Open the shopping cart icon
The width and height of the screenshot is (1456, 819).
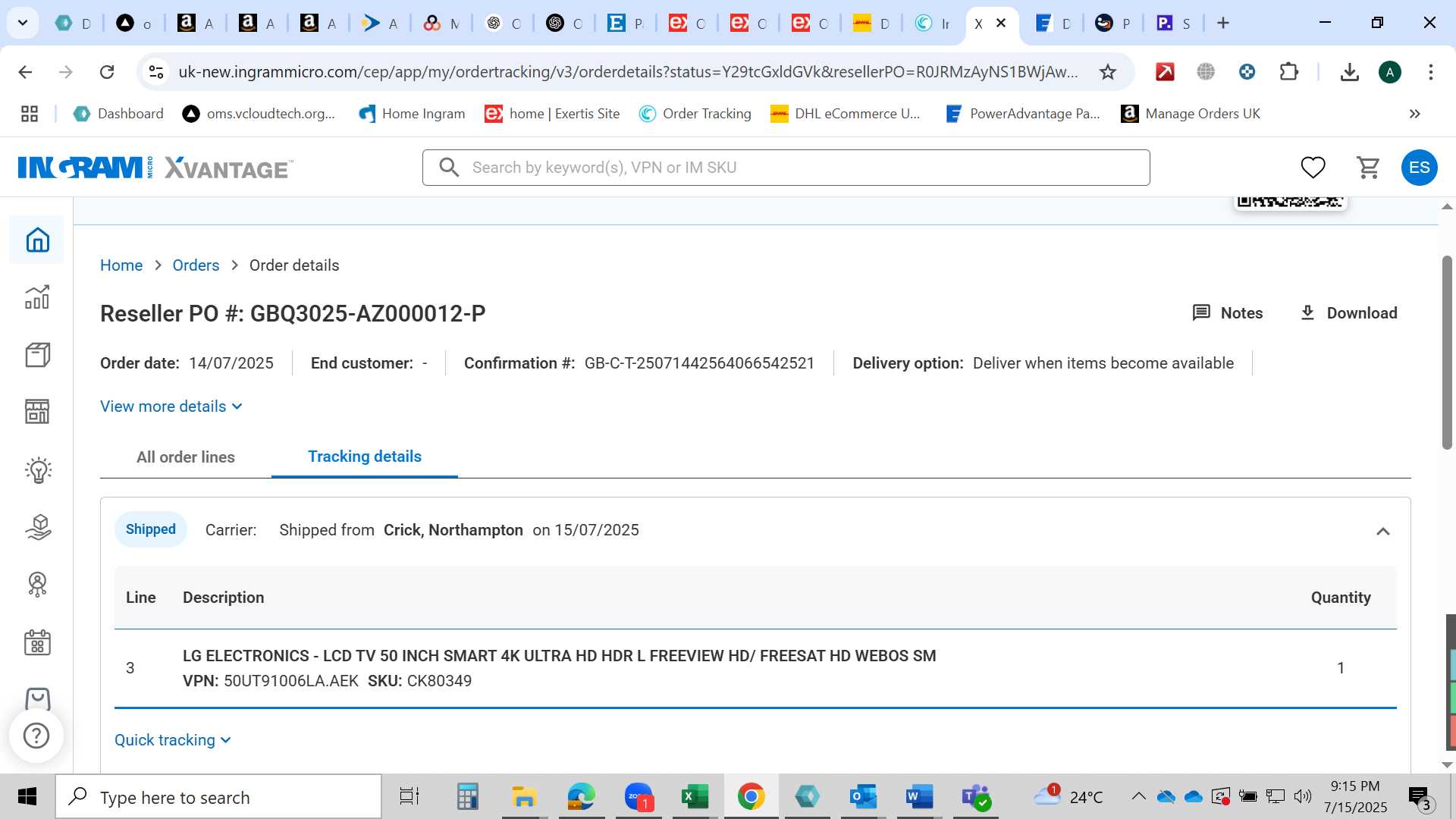[x=1368, y=168]
